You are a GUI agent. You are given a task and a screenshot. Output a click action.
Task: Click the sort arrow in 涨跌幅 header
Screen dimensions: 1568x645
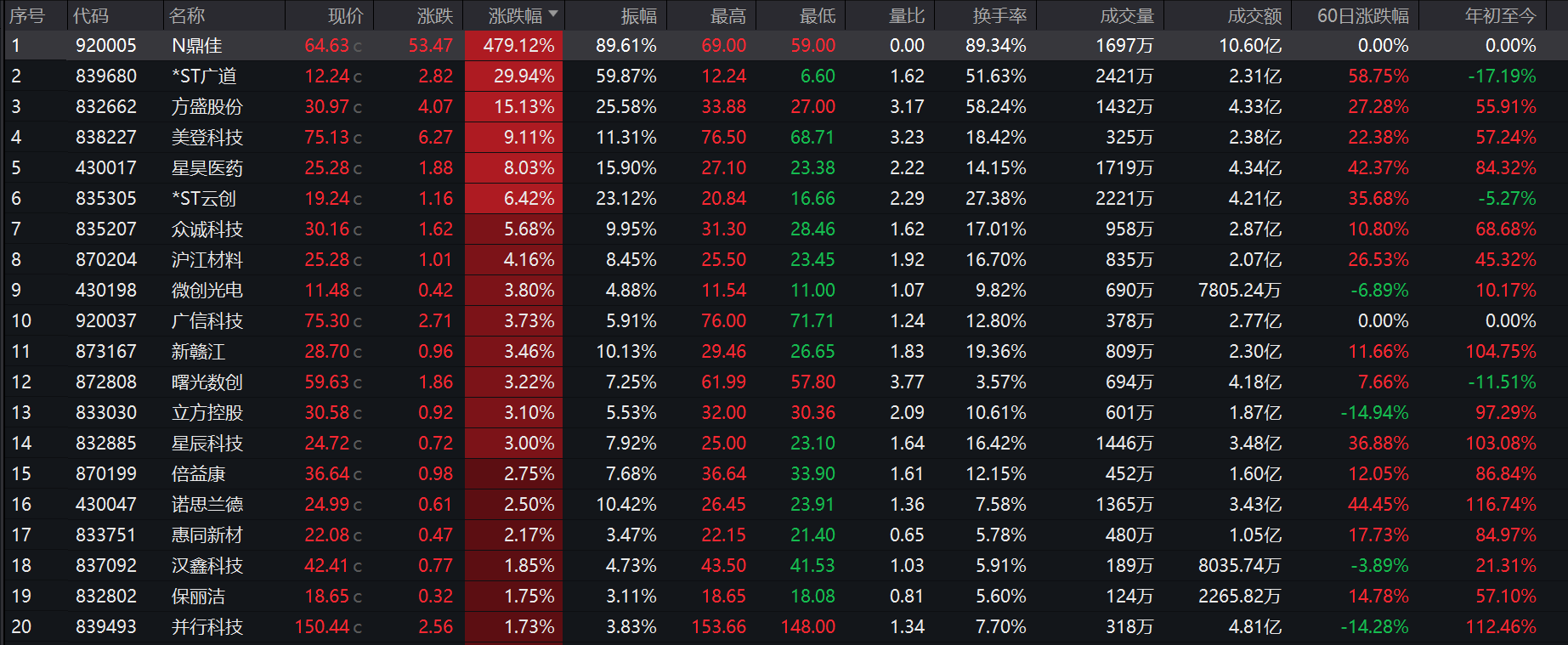tap(553, 14)
